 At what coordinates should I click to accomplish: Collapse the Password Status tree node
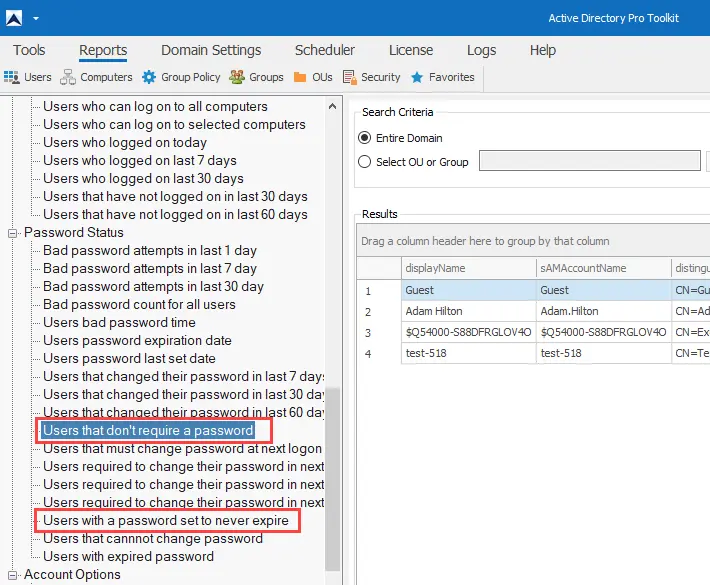point(12,233)
